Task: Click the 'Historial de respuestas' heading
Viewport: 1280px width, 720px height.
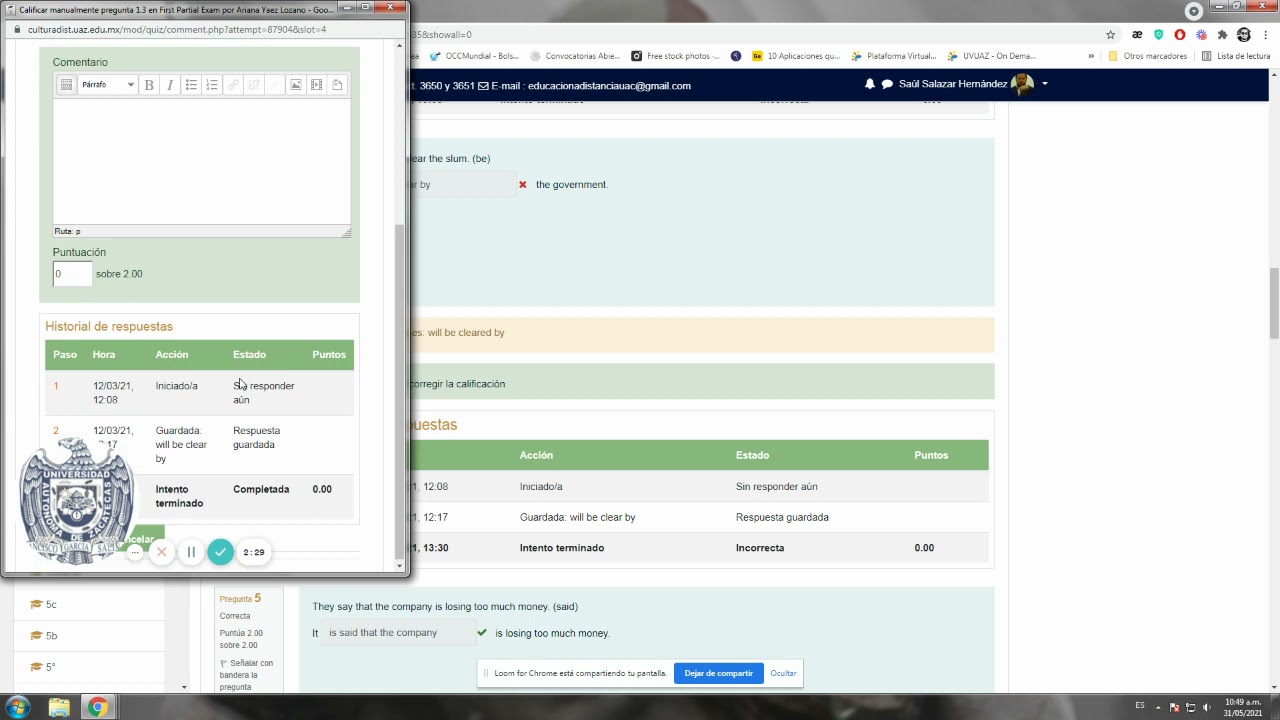Action: [x=109, y=326]
